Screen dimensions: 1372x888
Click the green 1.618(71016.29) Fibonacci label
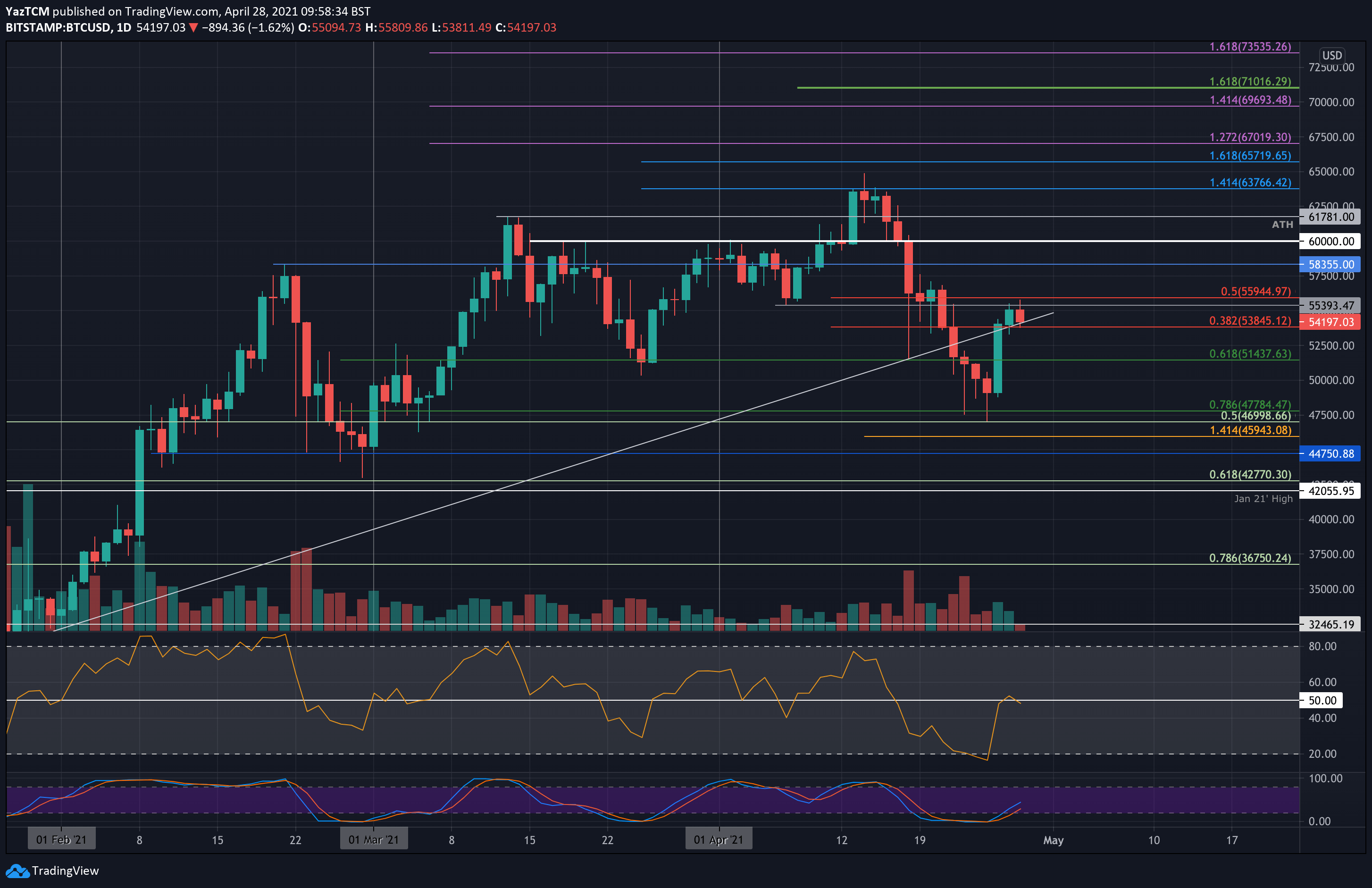[1250, 82]
